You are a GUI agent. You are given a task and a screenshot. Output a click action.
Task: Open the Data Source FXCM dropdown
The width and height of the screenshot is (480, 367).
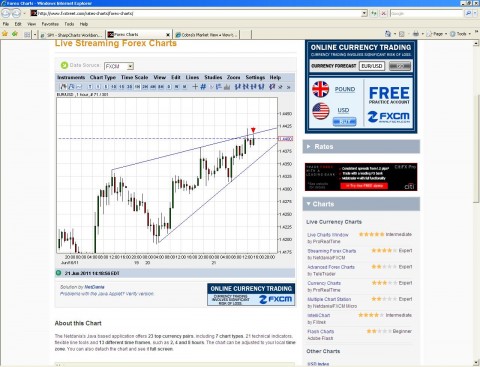[x=130, y=66]
